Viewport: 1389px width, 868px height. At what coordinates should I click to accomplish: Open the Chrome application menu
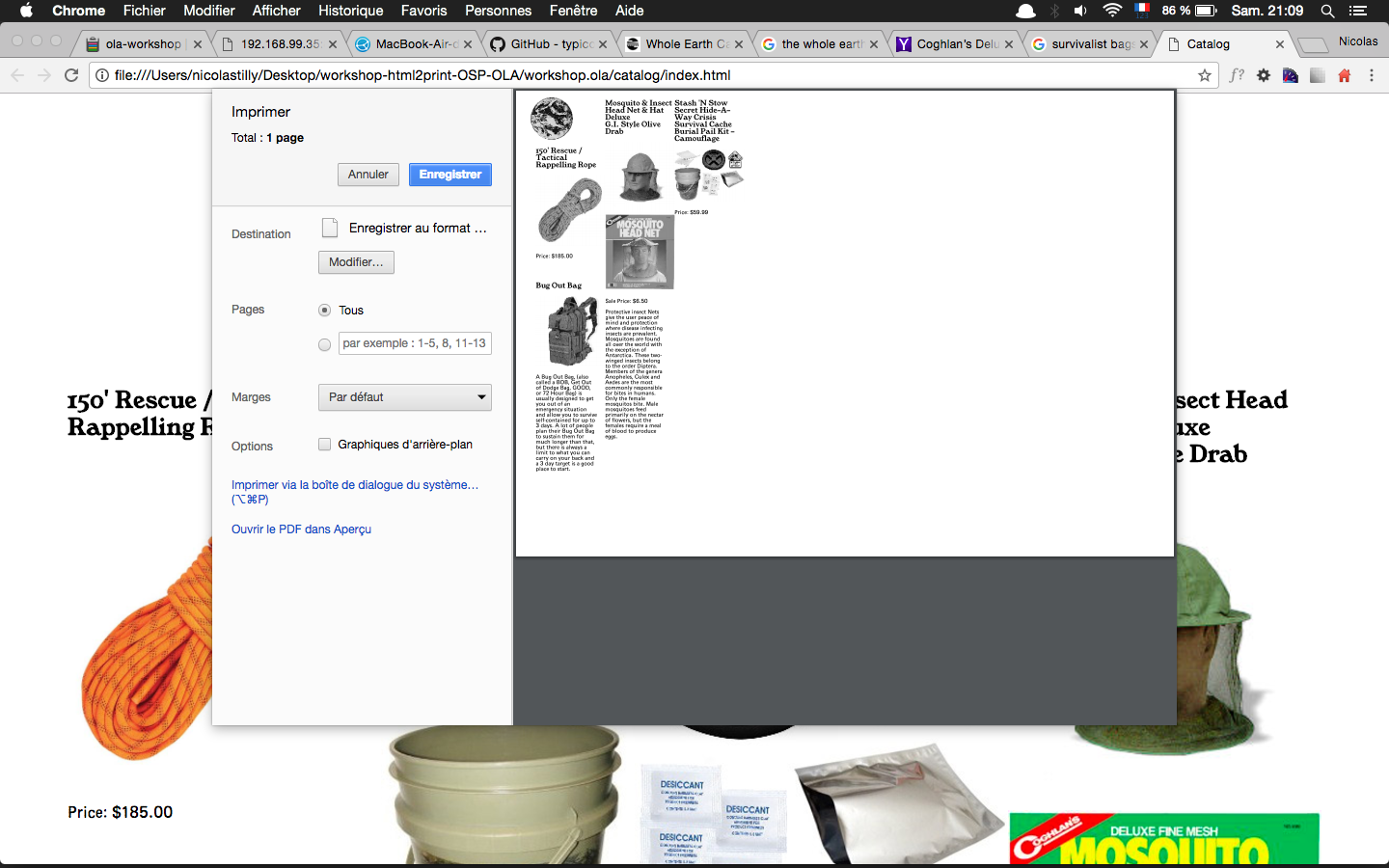[x=78, y=11]
